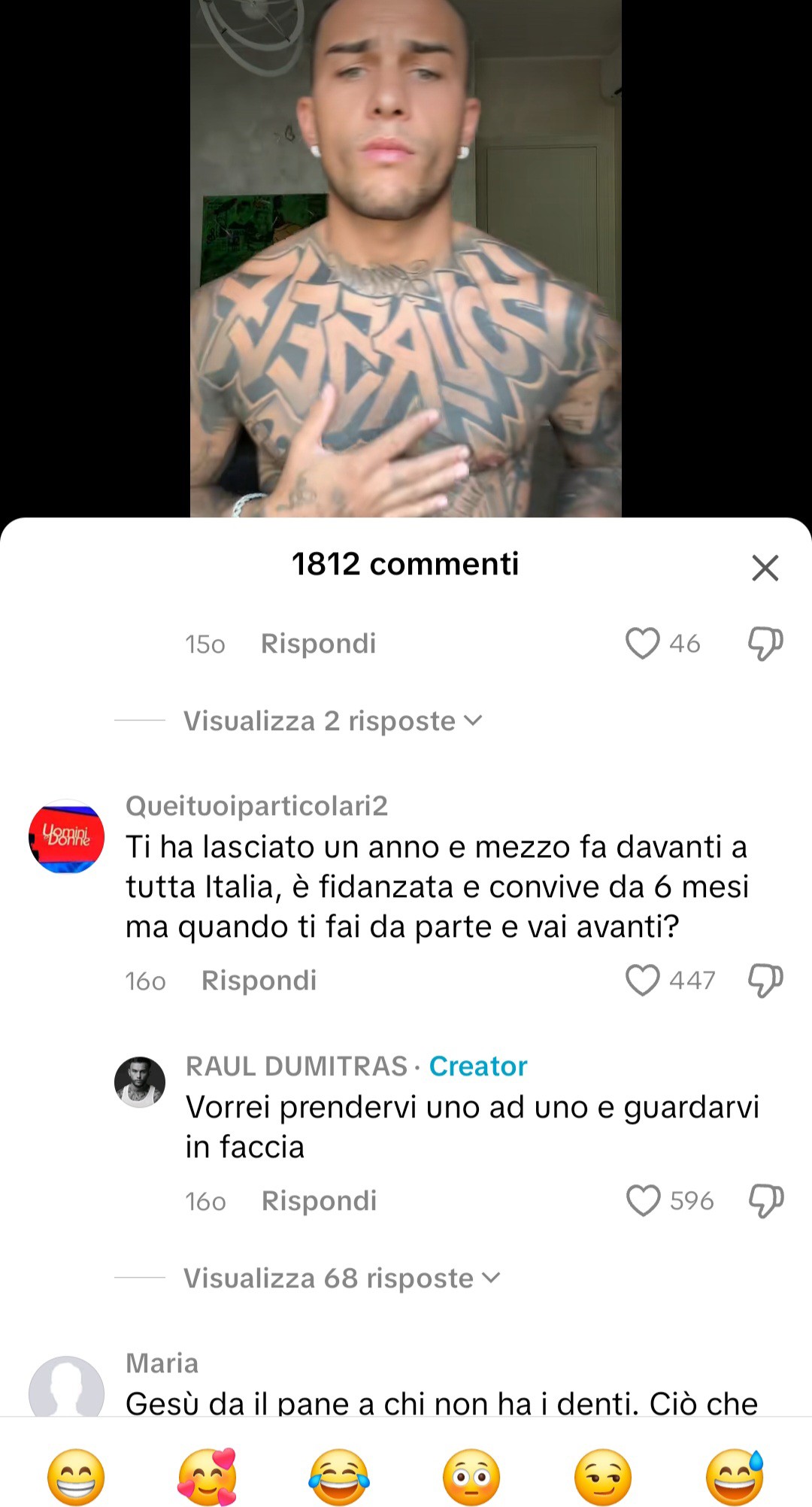This screenshot has height=1507, width=812.
Task: Like RAUL DUMITRAS reply with 596 likes
Action: click(x=644, y=1201)
